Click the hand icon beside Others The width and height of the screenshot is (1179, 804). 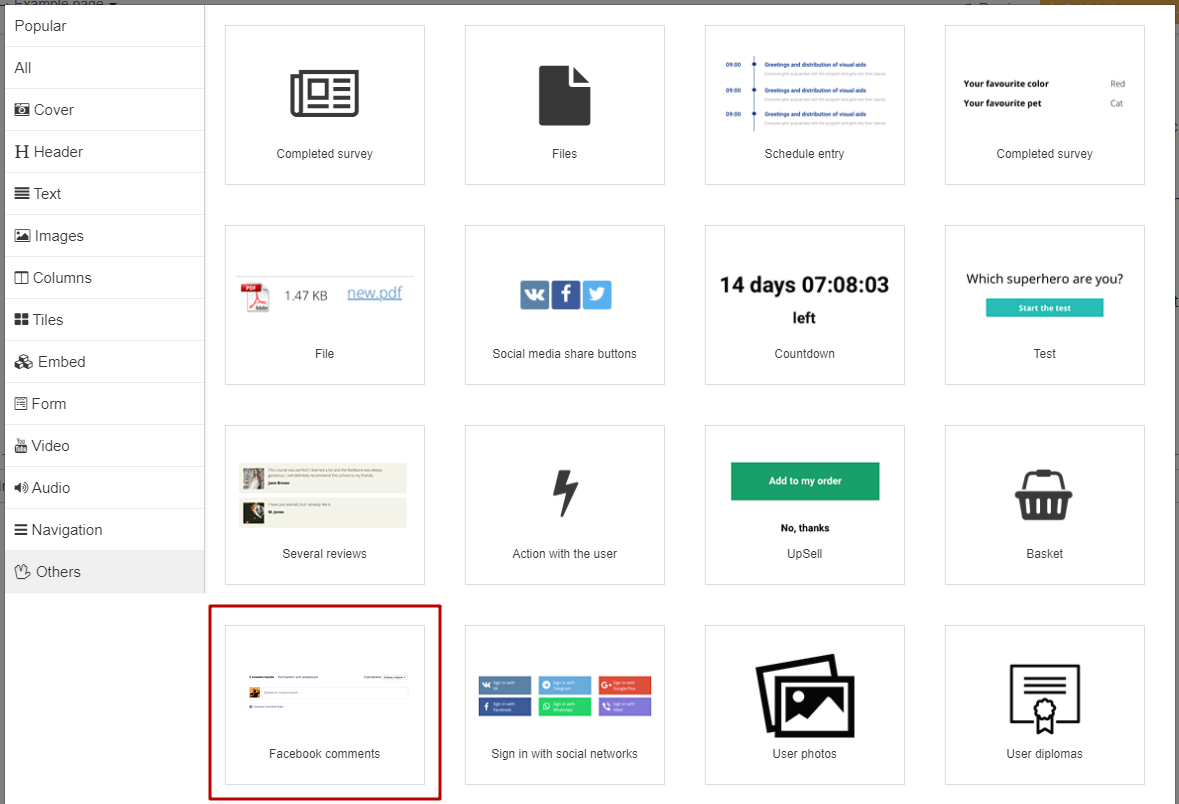pos(23,572)
